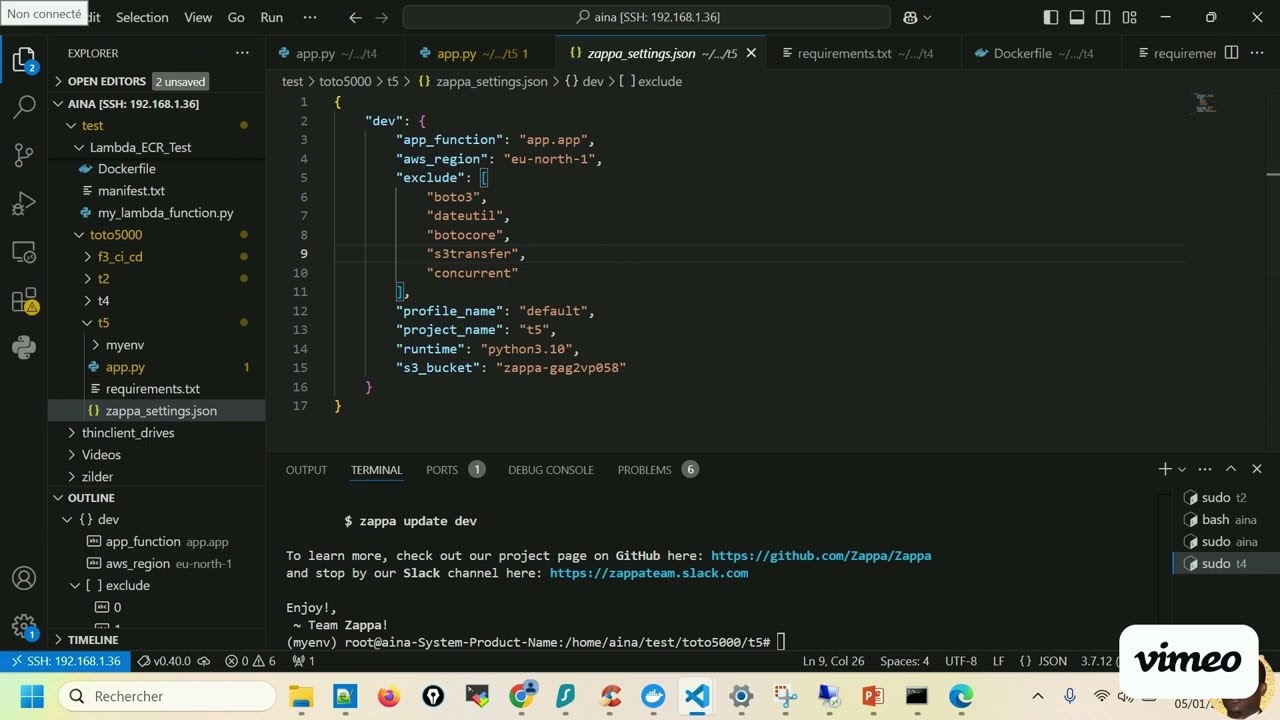Open the terminal launch profile dropdown
Viewport: 1280px width, 720px height.
(1181, 469)
